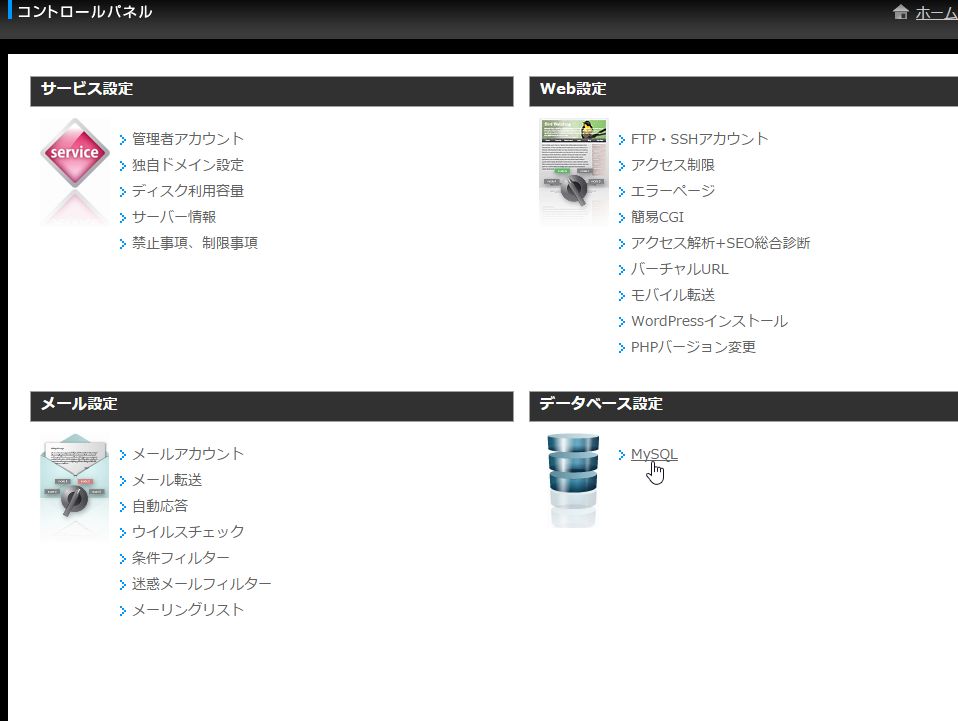The width and height of the screenshot is (958, 721).
Task: Open サーバー情報 page
Action: [x=174, y=217]
